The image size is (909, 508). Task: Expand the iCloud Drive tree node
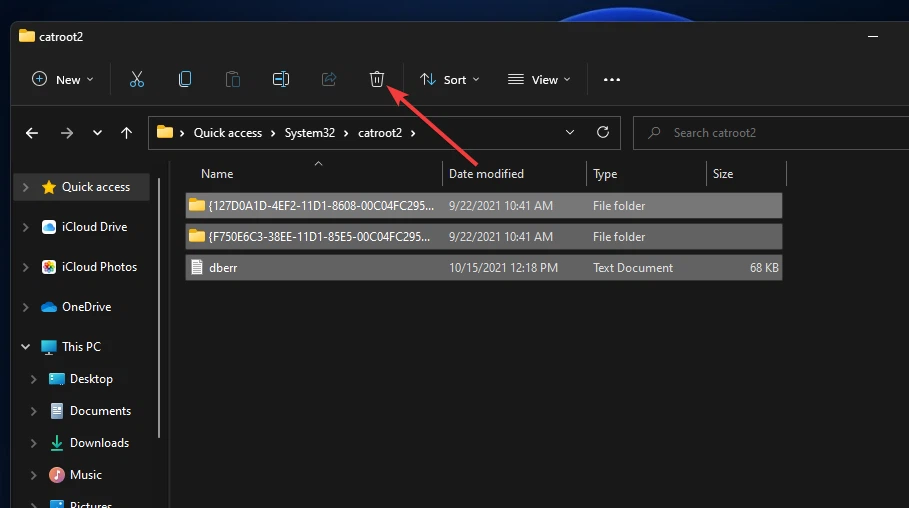pyautogui.click(x=25, y=227)
